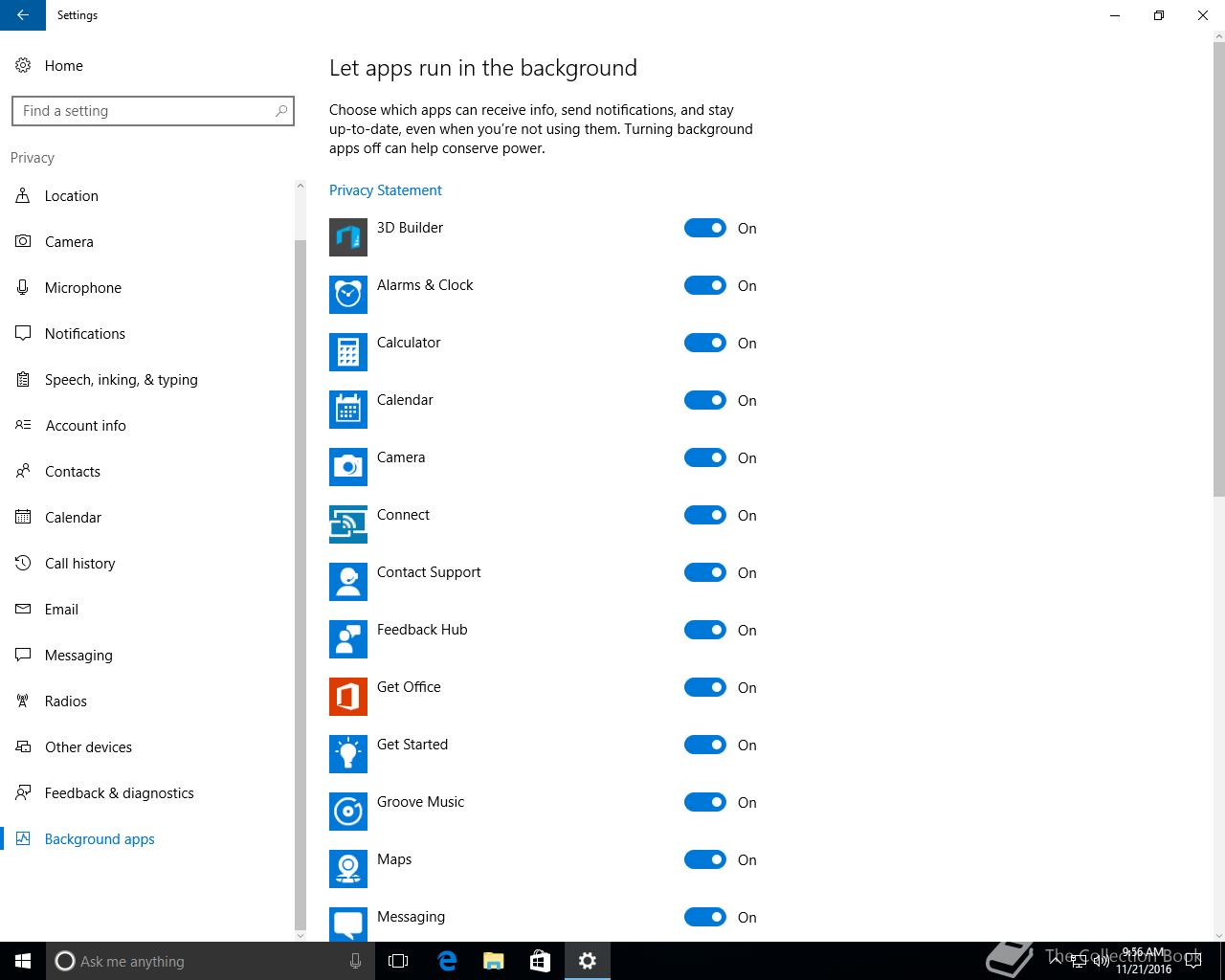Click the Get Office app icon
The image size is (1225, 980).
(348, 697)
